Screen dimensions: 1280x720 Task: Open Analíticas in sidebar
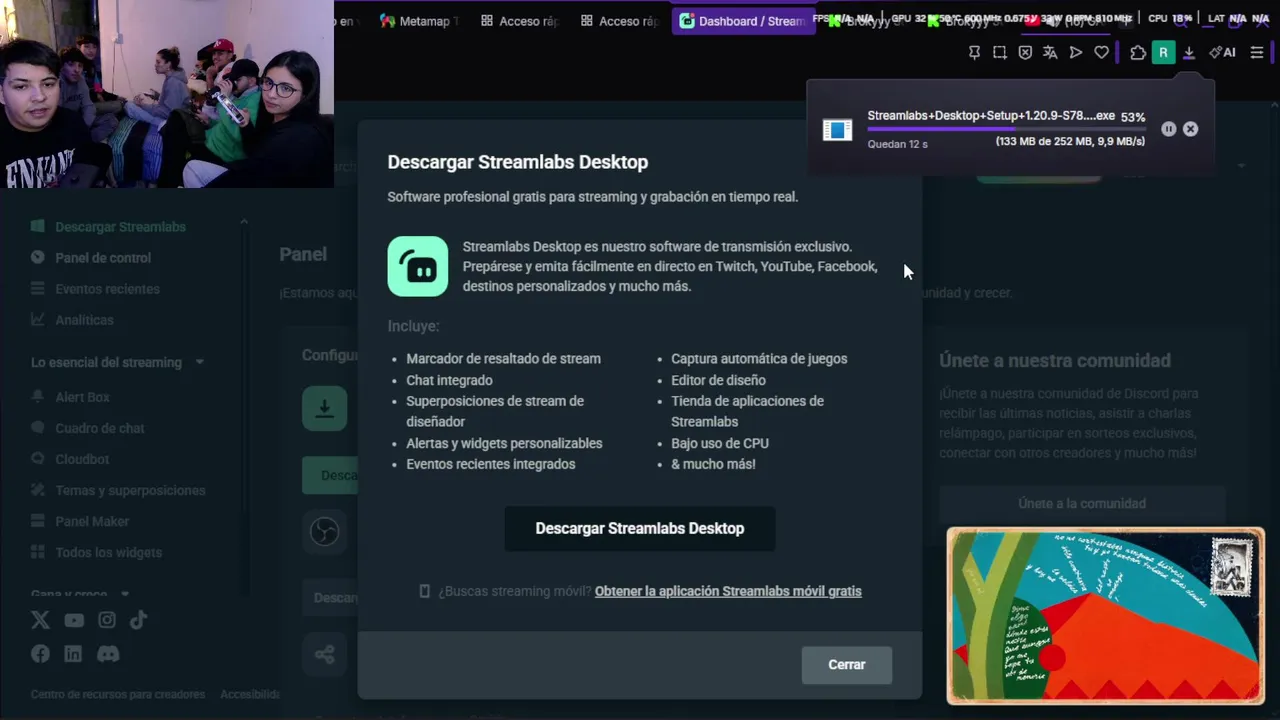[84, 320]
